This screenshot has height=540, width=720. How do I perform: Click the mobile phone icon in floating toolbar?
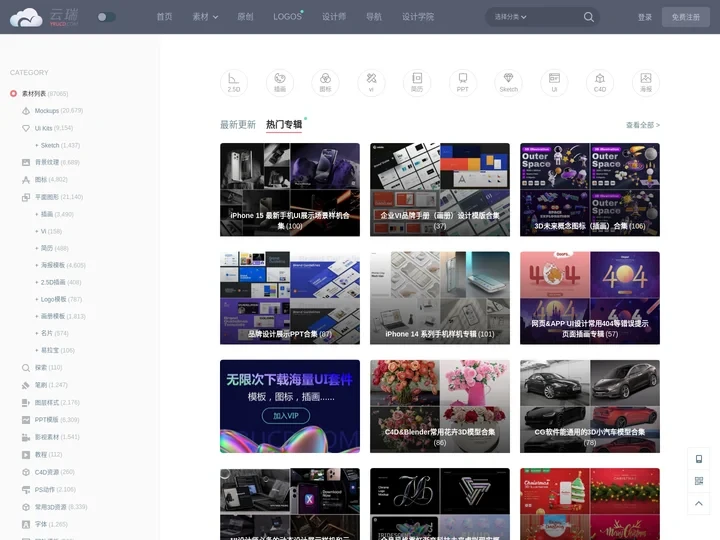pyautogui.click(x=699, y=459)
